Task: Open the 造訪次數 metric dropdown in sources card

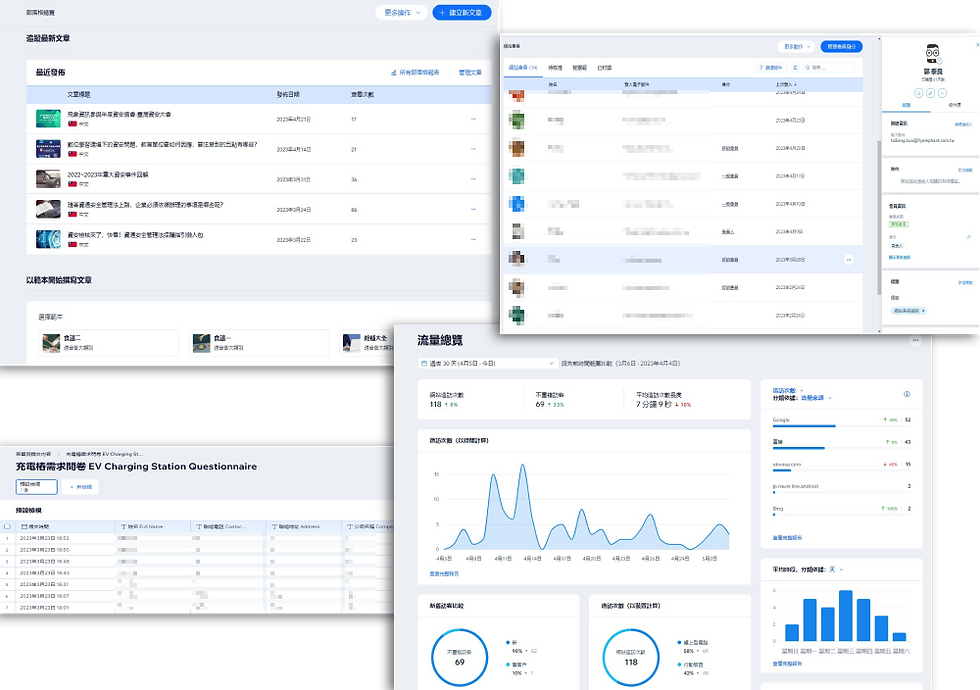Action: tap(788, 391)
